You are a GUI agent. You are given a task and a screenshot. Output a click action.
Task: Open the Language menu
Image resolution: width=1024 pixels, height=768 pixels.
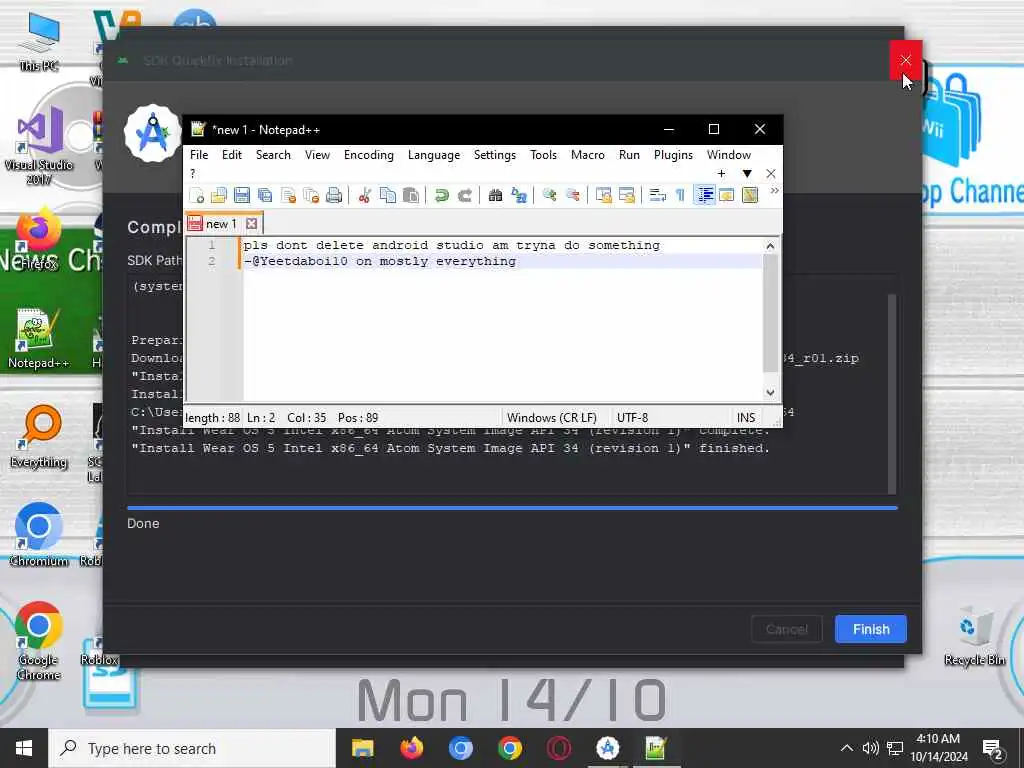(x=434, y=155)
